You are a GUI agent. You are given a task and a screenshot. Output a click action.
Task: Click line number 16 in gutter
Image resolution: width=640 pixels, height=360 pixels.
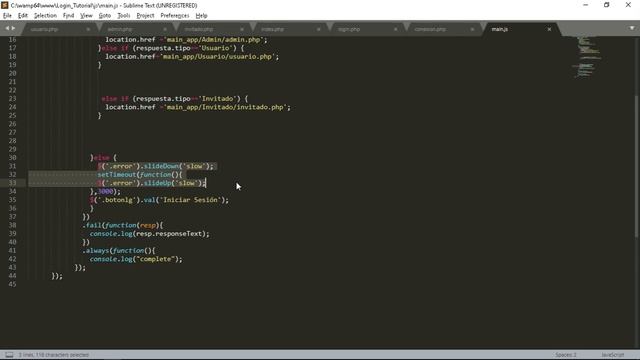(x=12, y=40)
